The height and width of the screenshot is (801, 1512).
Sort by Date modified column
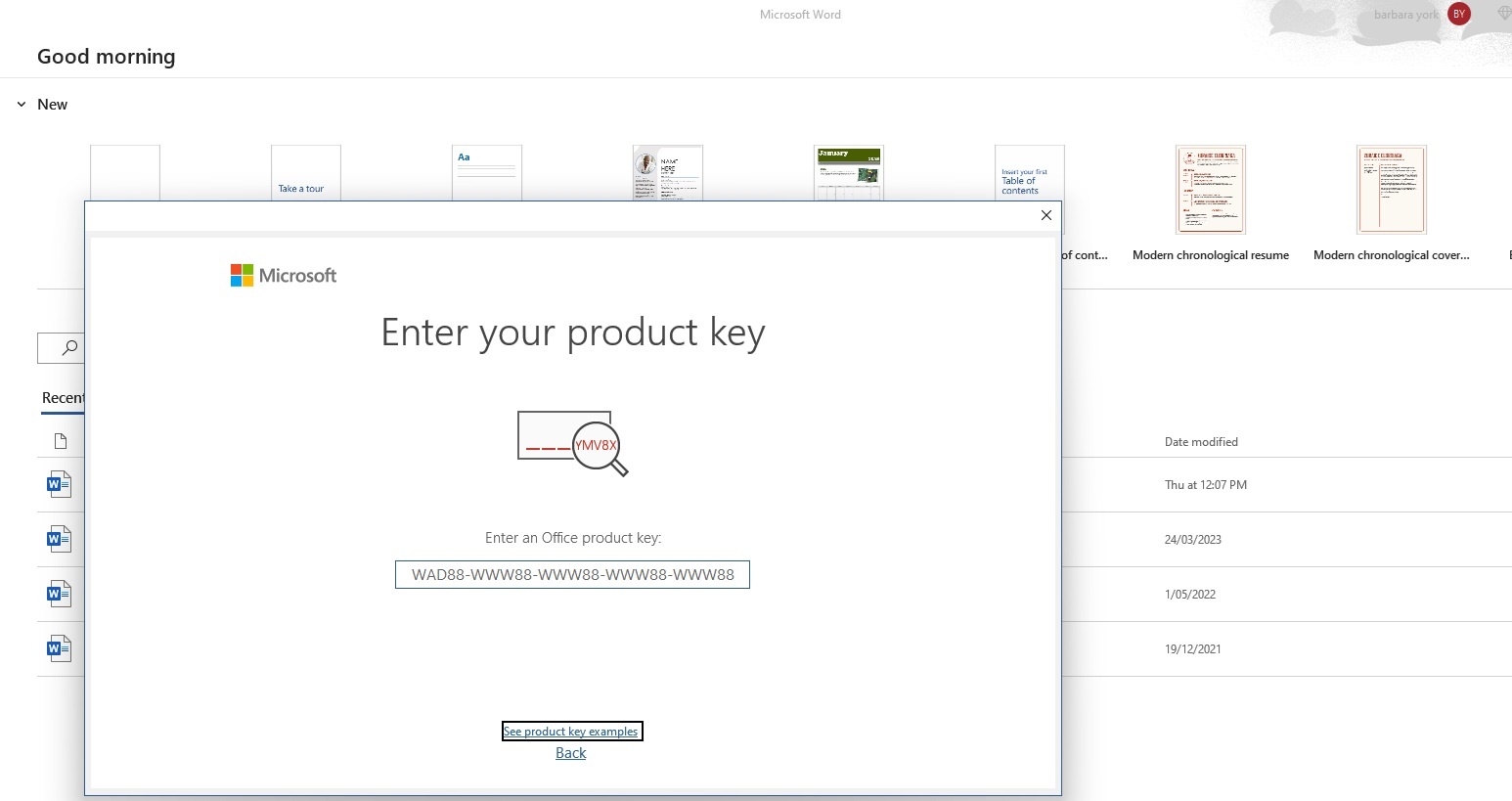[x=1201, y=442]
